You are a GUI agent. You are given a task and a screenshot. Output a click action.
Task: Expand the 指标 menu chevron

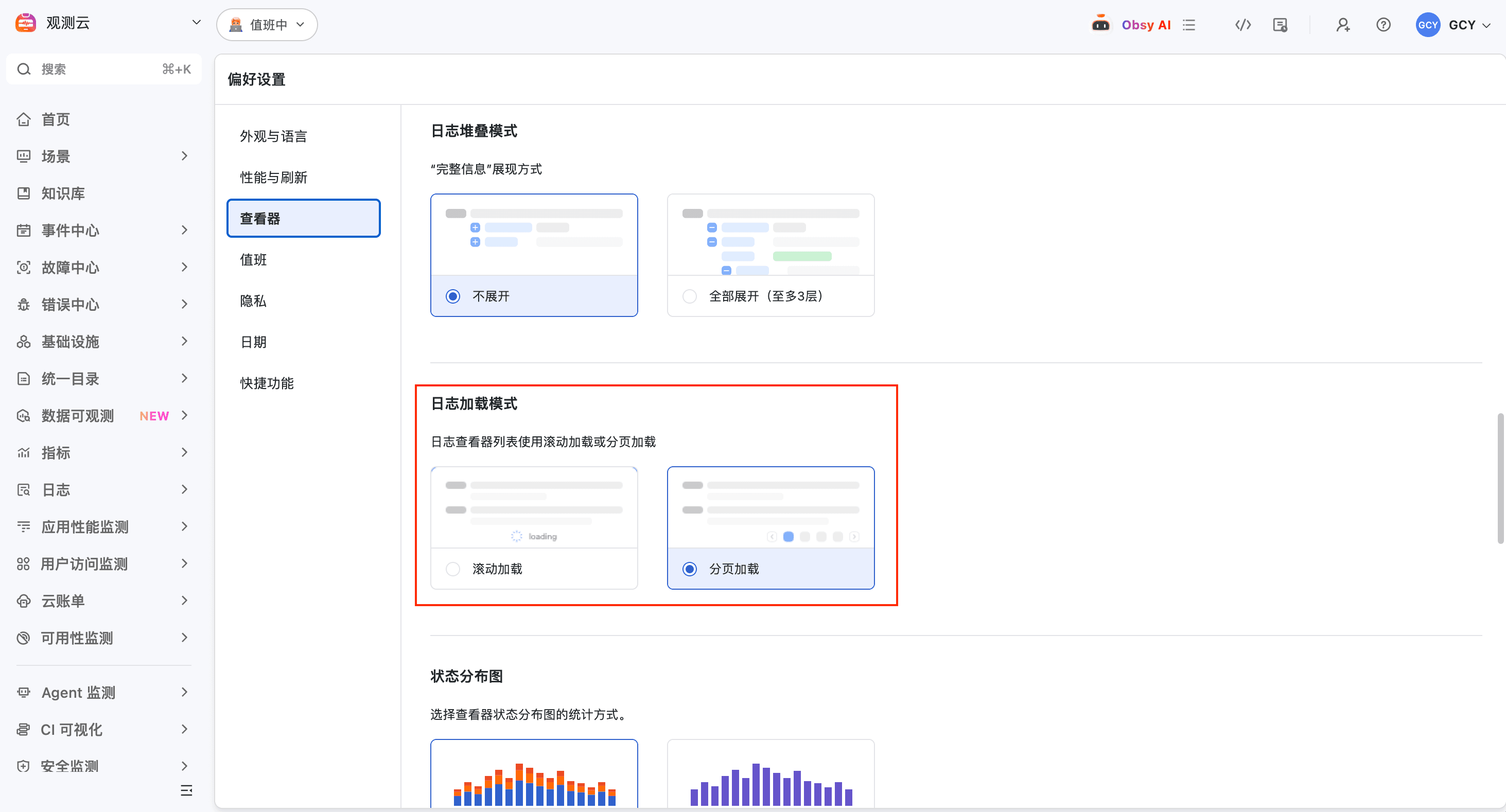[184, 452]
